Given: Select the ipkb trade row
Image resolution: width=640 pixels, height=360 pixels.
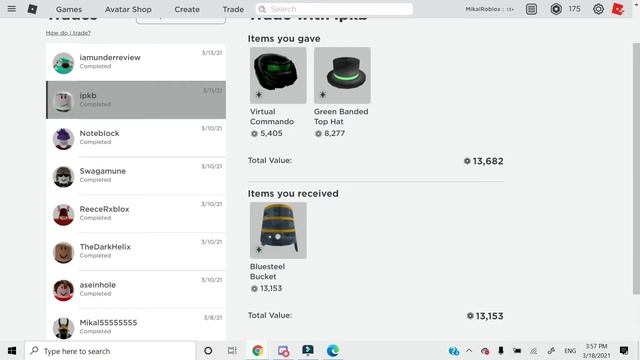Looking at the screenshot, I should 136,100.
